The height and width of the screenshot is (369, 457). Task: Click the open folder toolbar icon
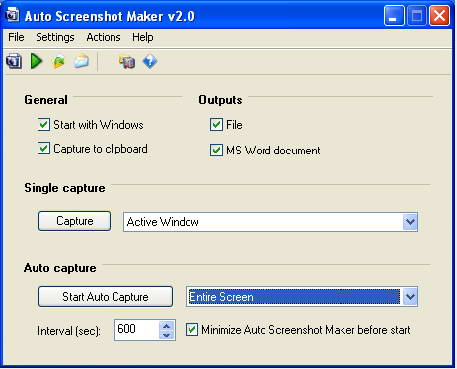pyautogui.click(x=81, y=62)
